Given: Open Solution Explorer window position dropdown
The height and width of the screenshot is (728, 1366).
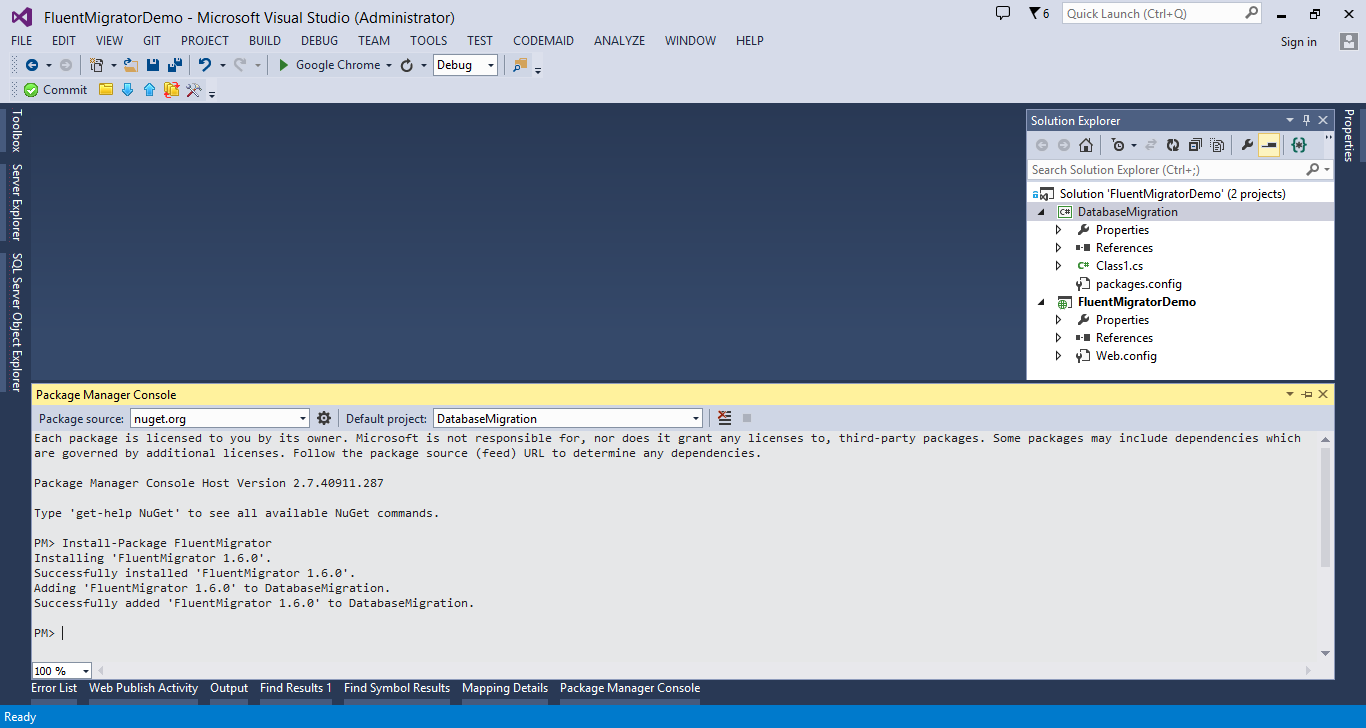Looking at the screenshot, I should click(x=1290, y=120).
